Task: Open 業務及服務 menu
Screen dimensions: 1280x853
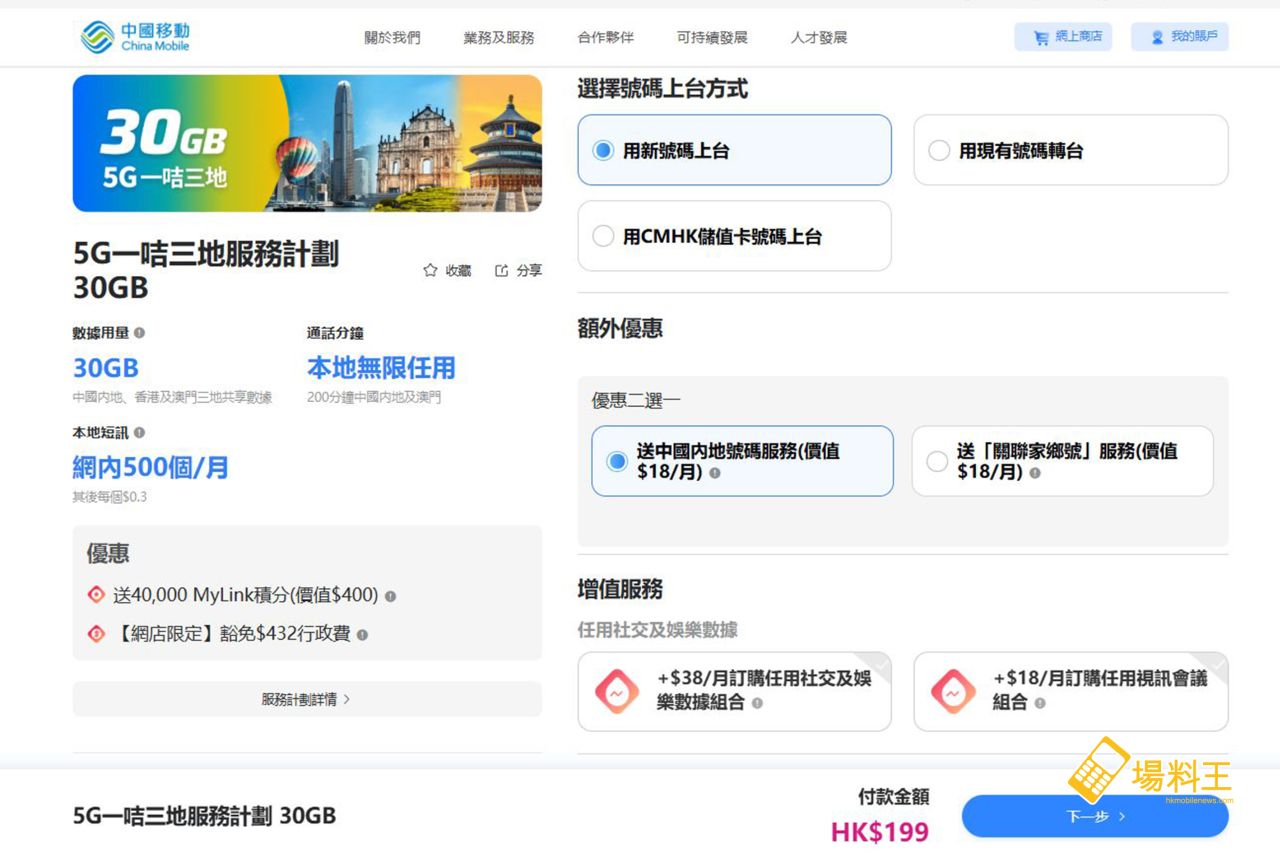Action: pos(499,38)
